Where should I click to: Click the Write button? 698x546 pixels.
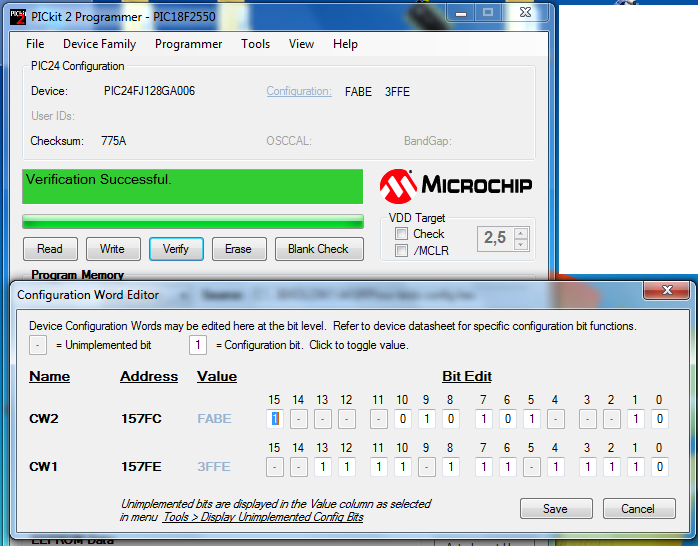pos(113,249)
